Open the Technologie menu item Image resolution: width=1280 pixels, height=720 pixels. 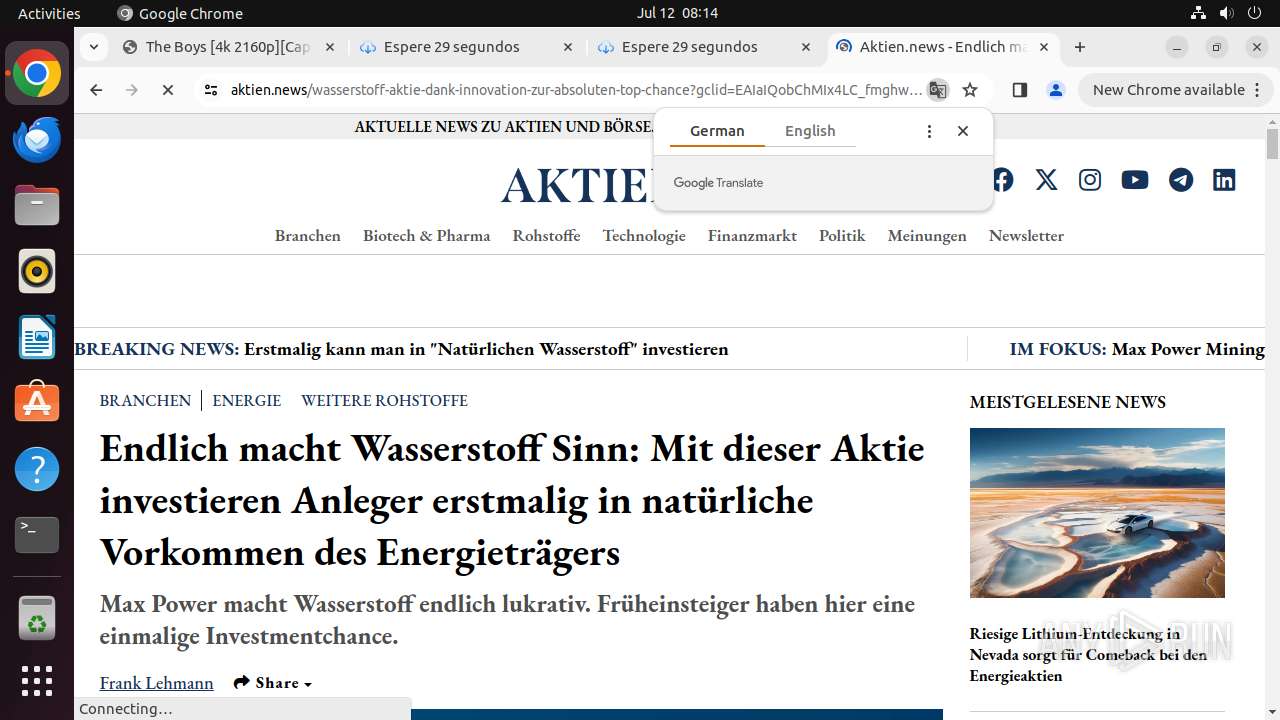point(644,236)
